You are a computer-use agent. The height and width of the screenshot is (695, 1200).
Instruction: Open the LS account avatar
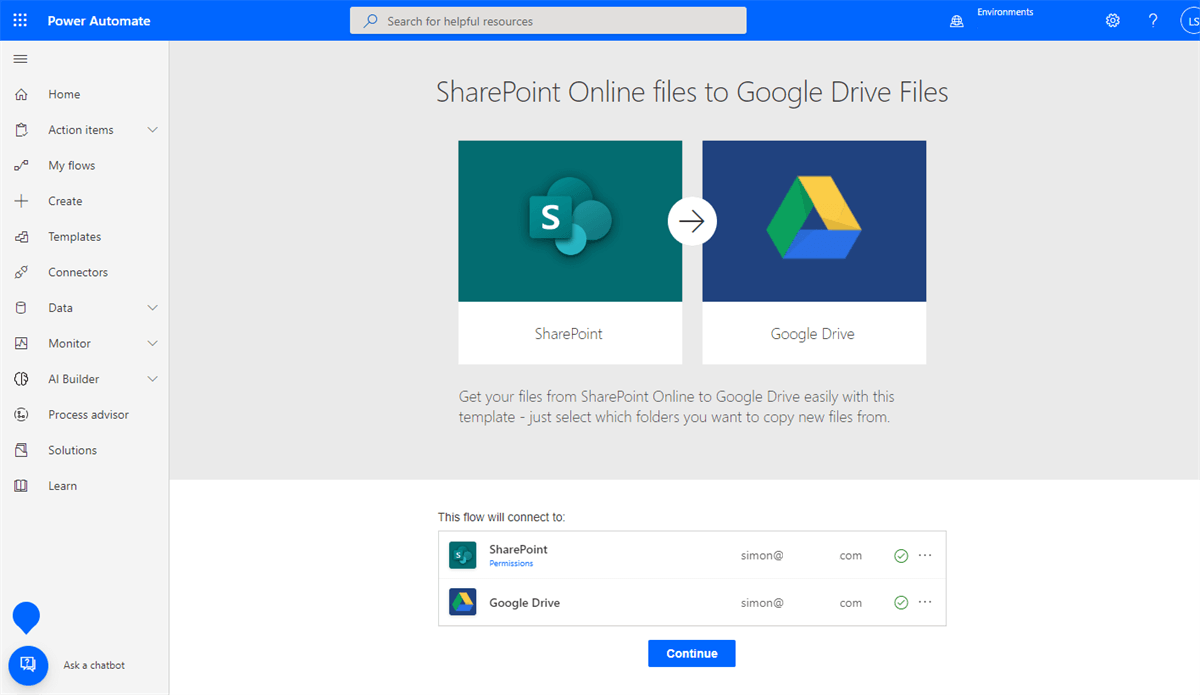click(1189, 20)
